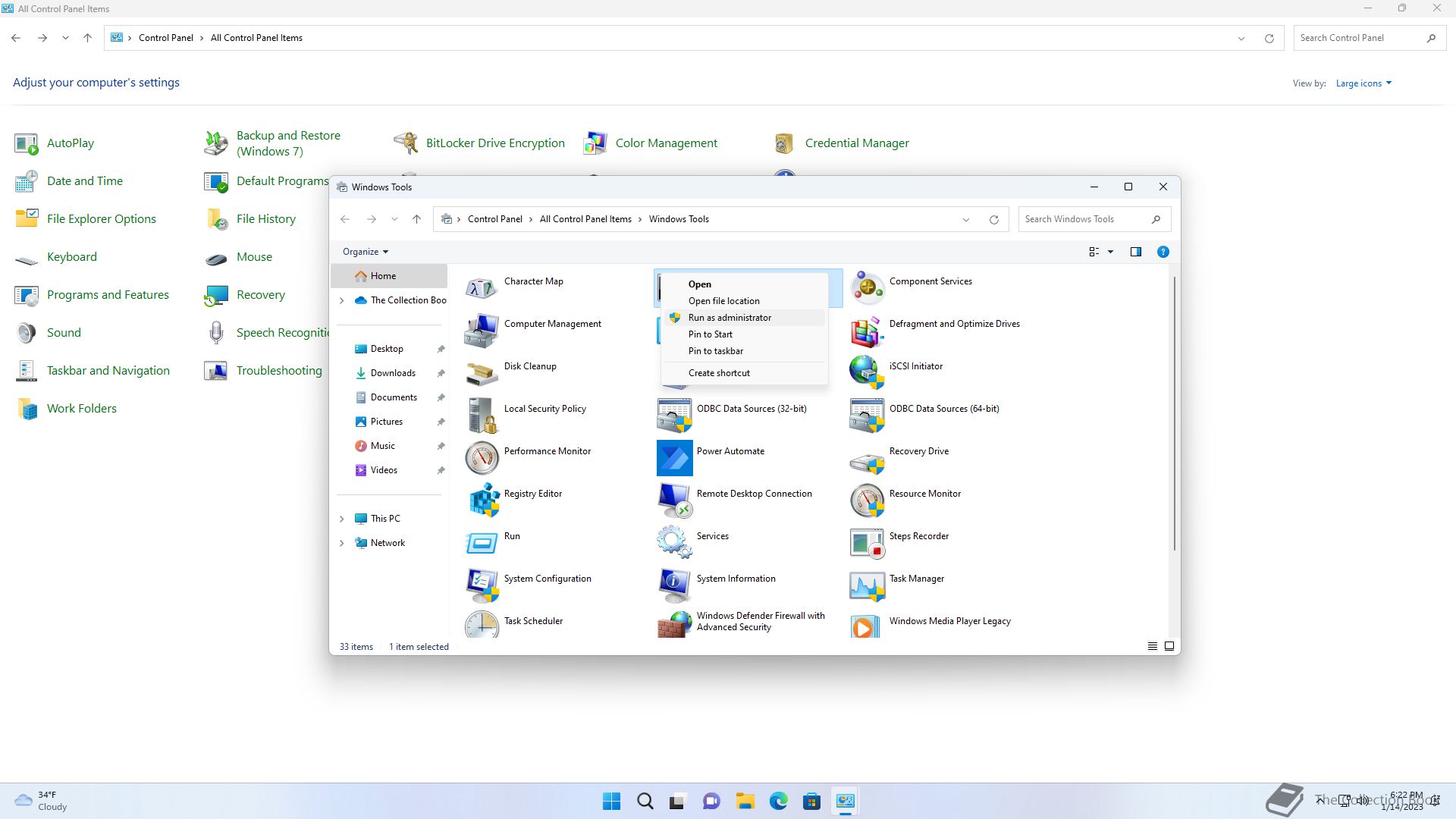Open Microsoft Store from taskbar
Screen dimensions: 1456x819
[811, 802]
